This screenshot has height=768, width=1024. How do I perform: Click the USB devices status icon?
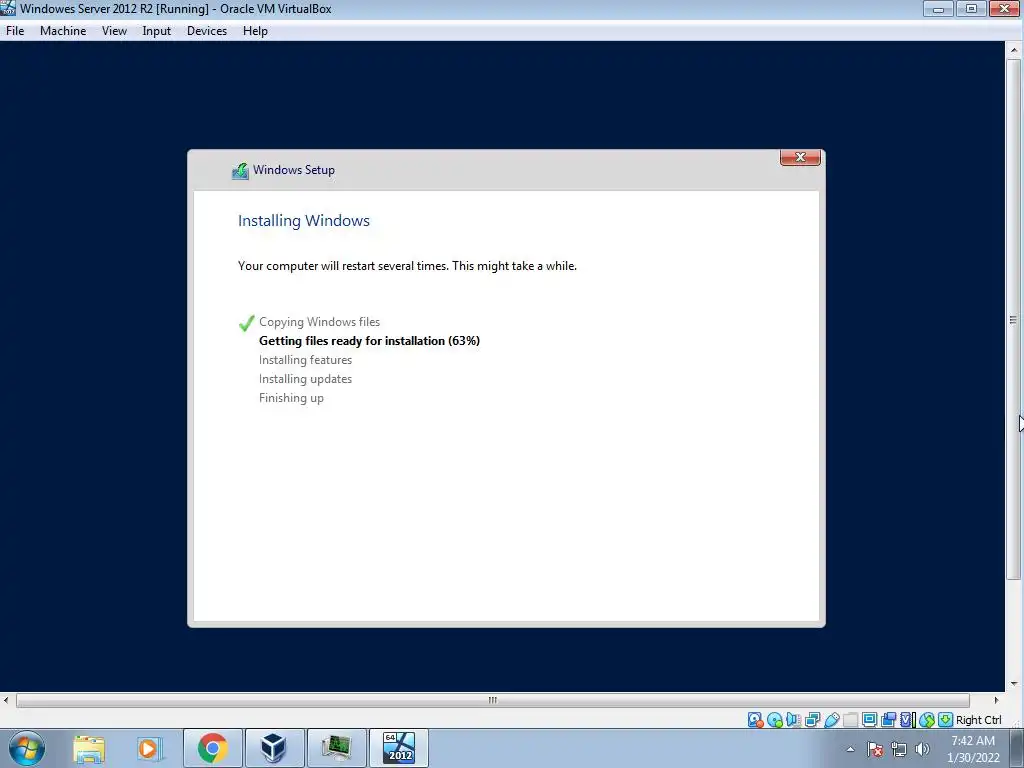(831, 720)
